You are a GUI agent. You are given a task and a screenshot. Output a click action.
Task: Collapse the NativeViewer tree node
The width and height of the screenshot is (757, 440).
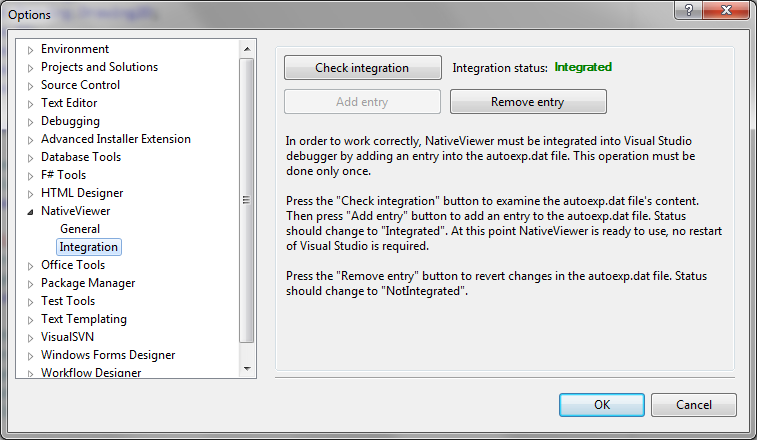pyautogui.click(x=30, y=212)
